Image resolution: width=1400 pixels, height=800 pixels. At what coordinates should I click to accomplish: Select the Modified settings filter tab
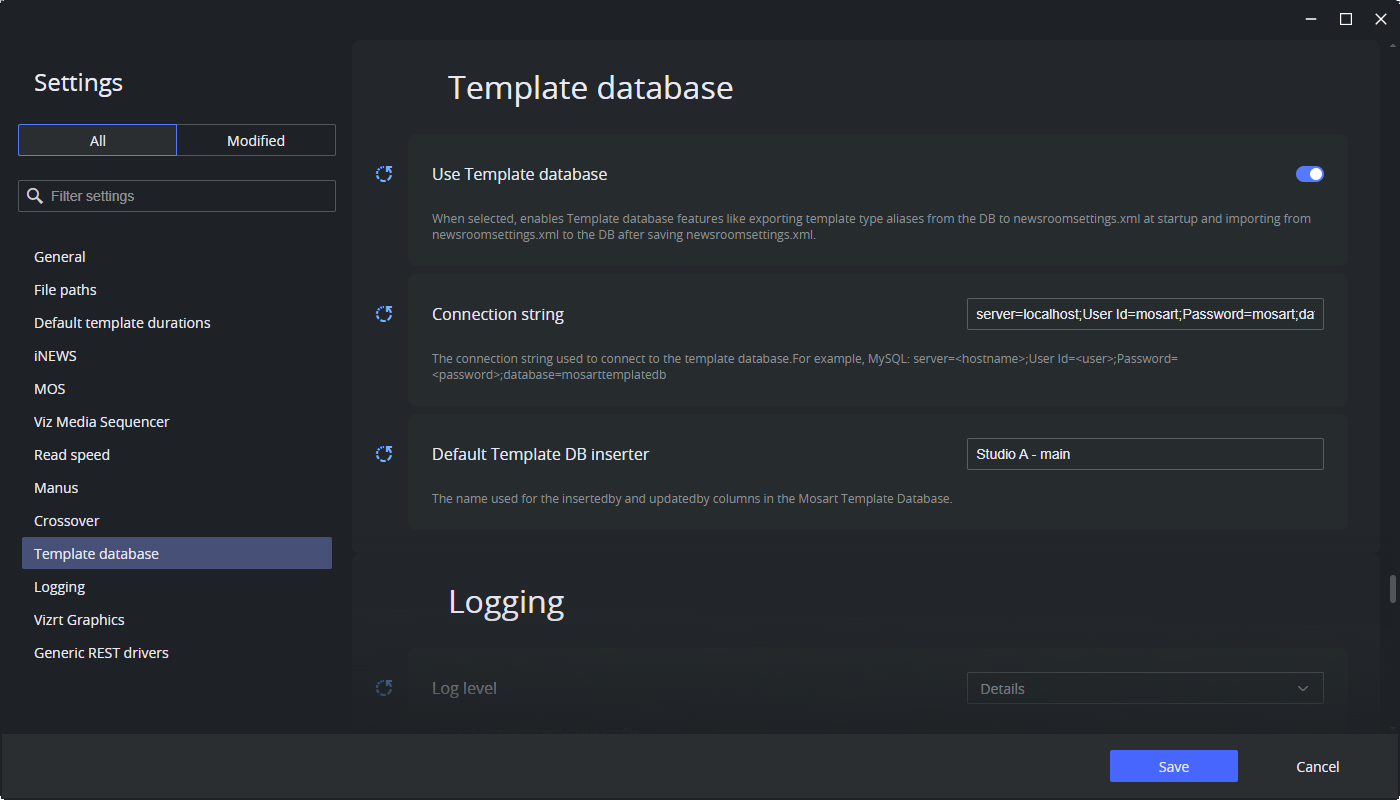[256, 140]
